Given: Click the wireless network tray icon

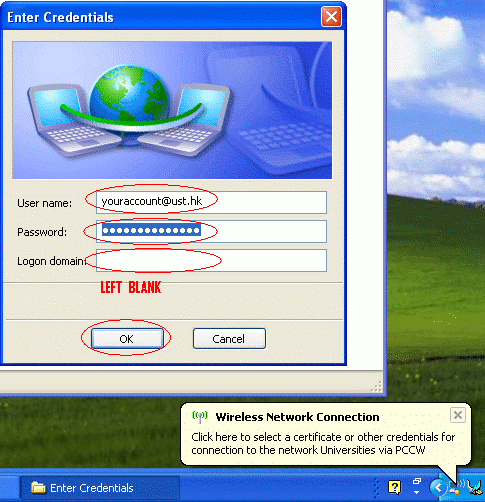Looking at the screenshot, I should 456,487.
